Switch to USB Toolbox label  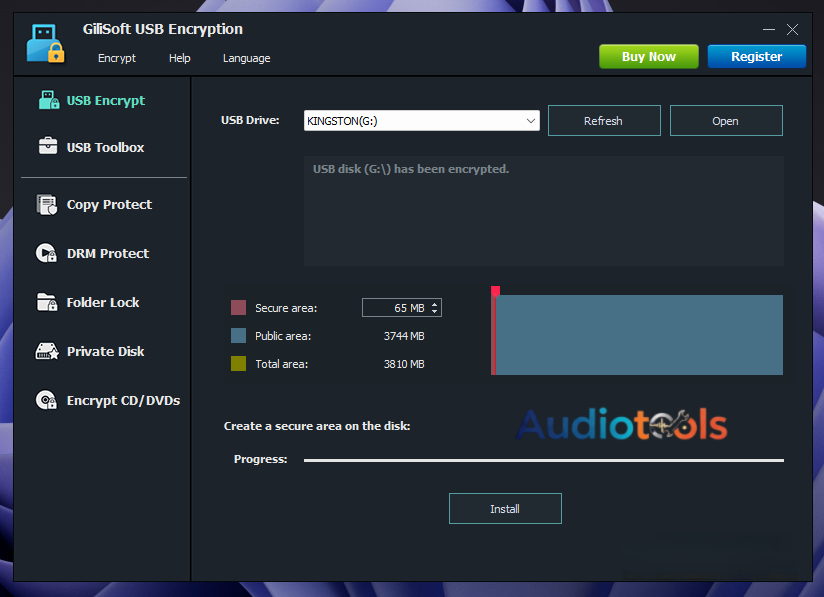click(x=105, y=148)
